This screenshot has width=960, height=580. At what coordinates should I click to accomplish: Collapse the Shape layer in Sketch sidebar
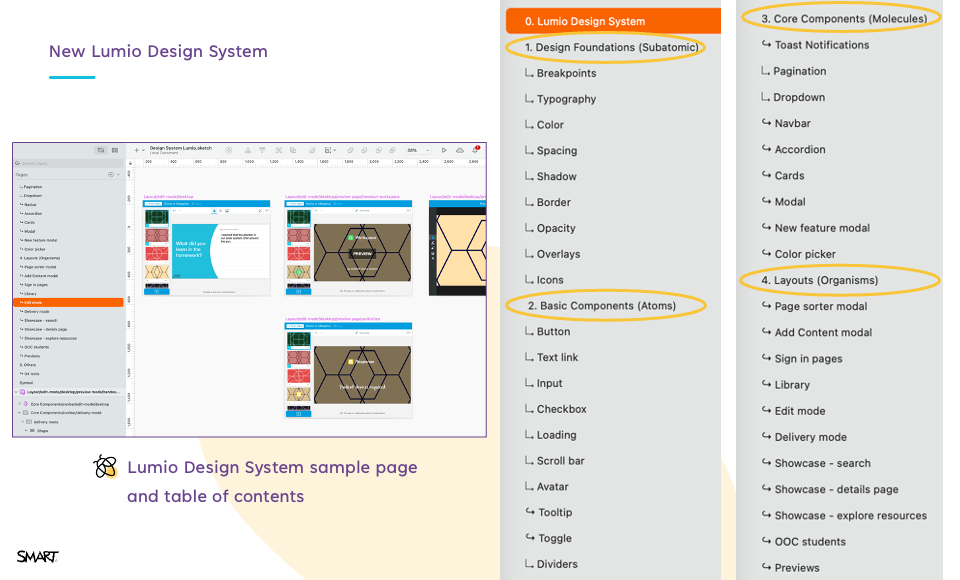(x=26, y=431)
